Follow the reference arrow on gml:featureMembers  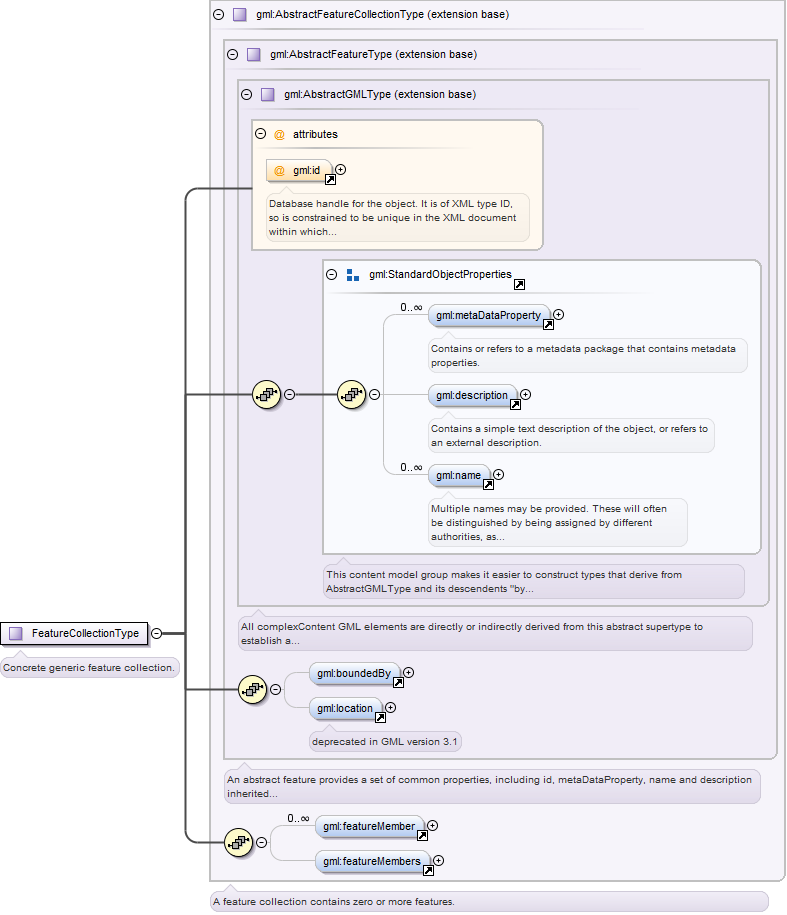tap(428, 871)
